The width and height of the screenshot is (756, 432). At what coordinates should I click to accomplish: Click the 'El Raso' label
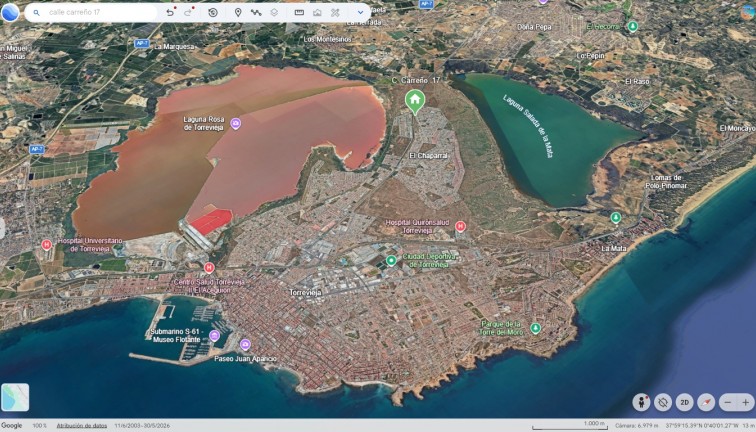(x=637, y=81)
